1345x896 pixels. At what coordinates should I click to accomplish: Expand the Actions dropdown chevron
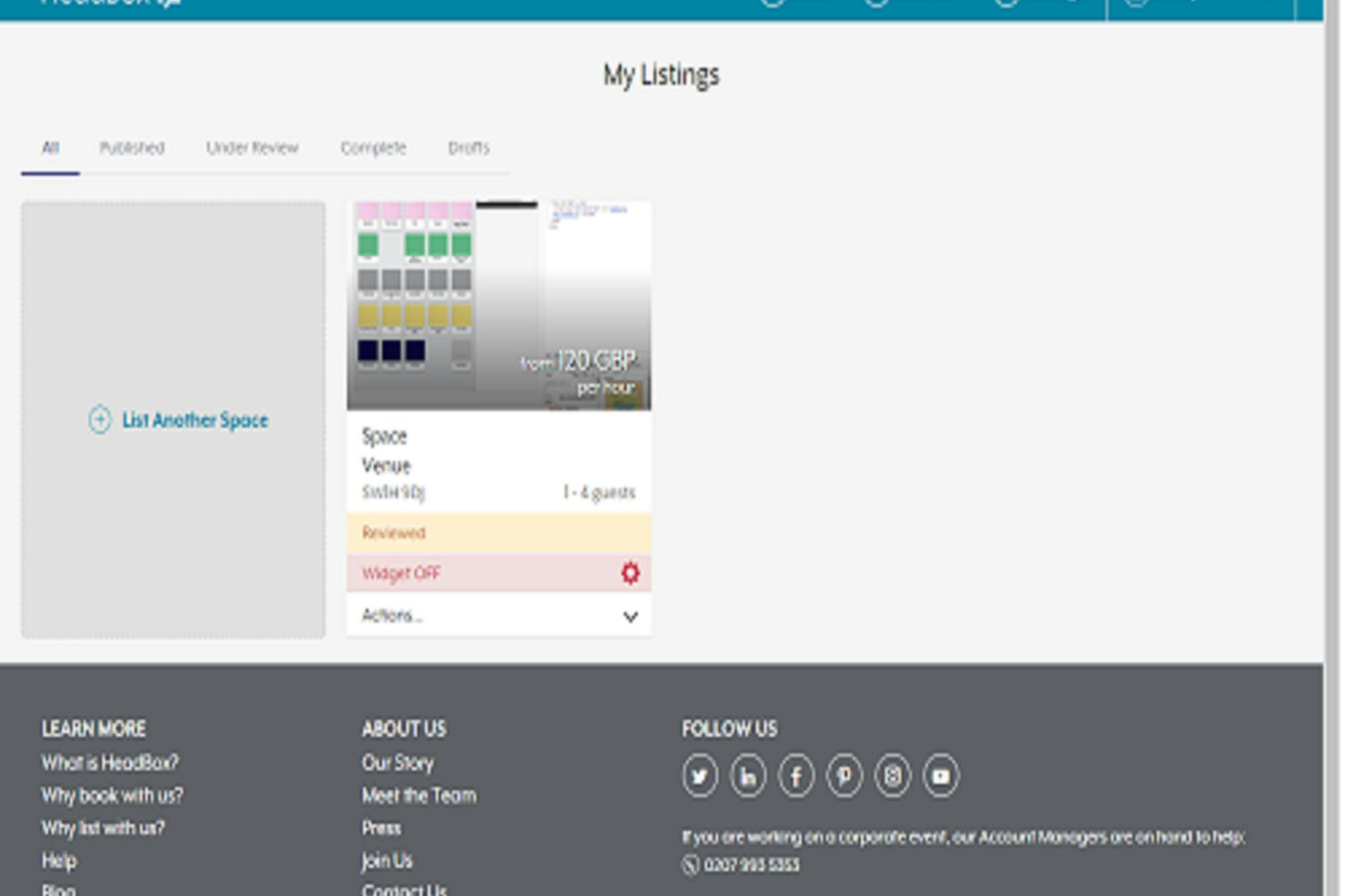click(630, 616)
